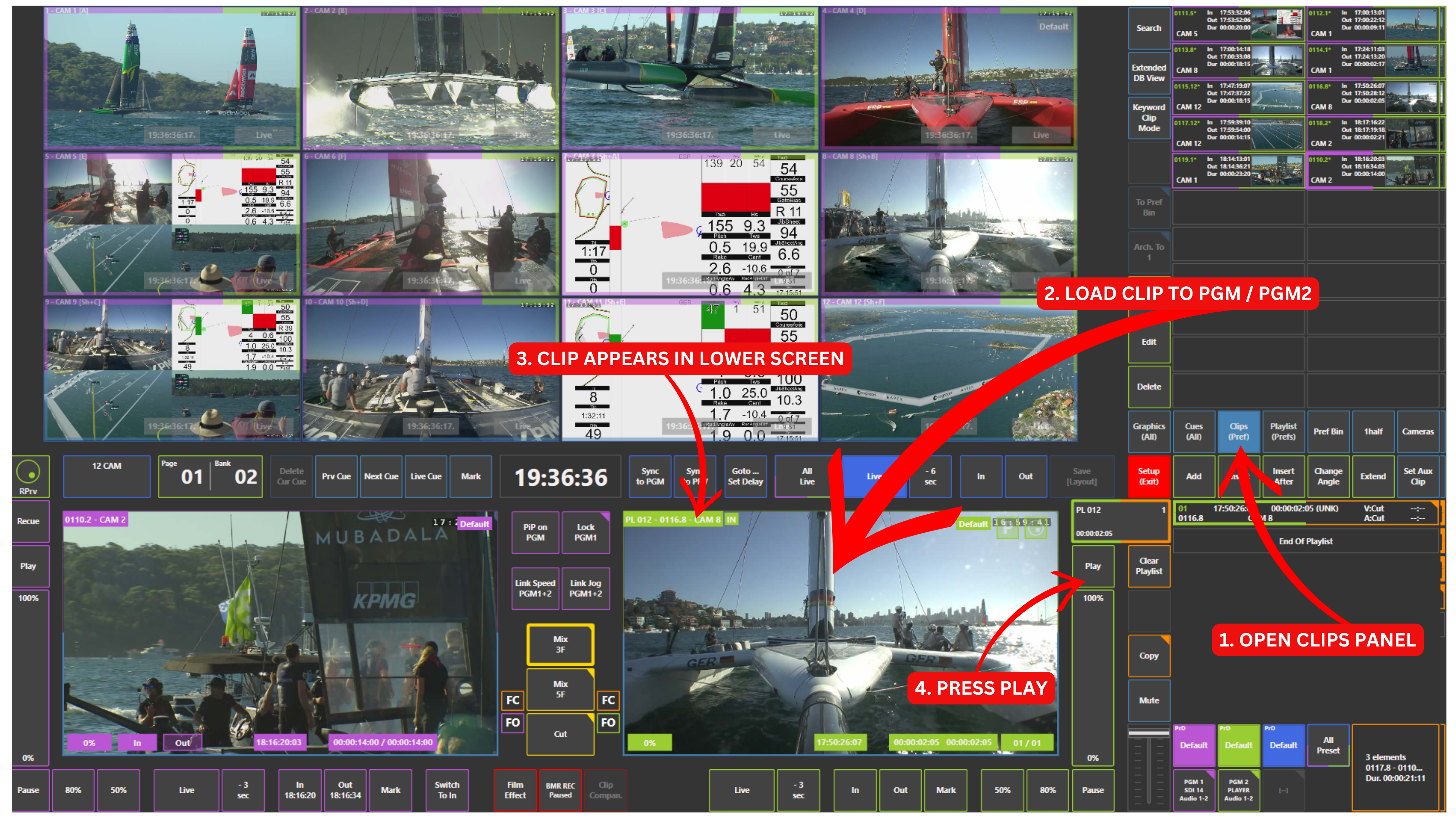Select the CAM 1 [A] live camera view
This screenshot has width=1456, height=819.
172,78
